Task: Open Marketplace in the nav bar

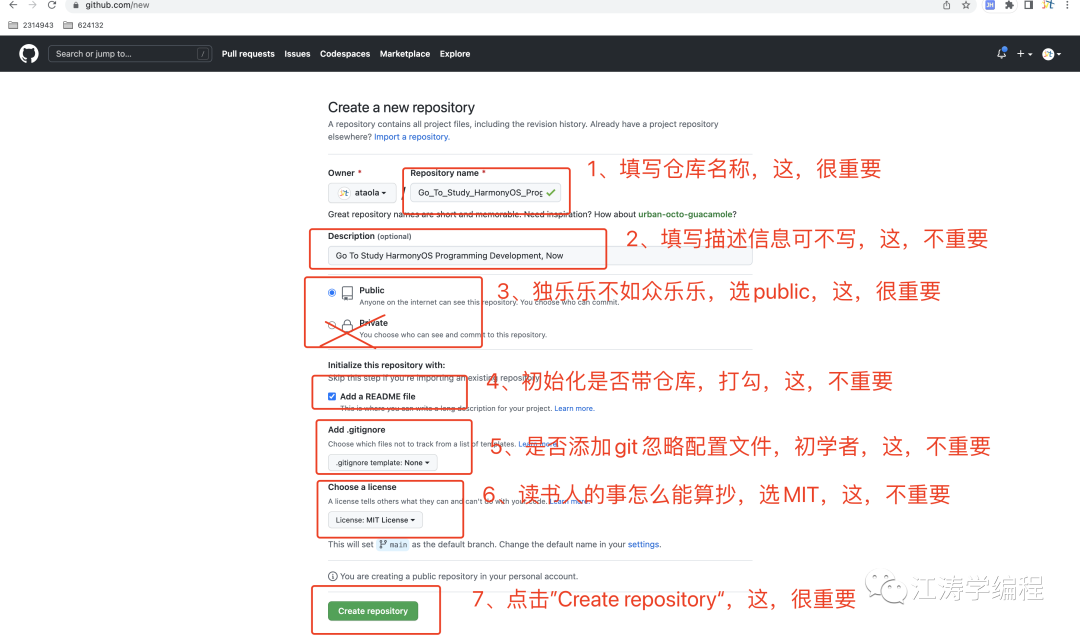Action: tap(404, 54)
